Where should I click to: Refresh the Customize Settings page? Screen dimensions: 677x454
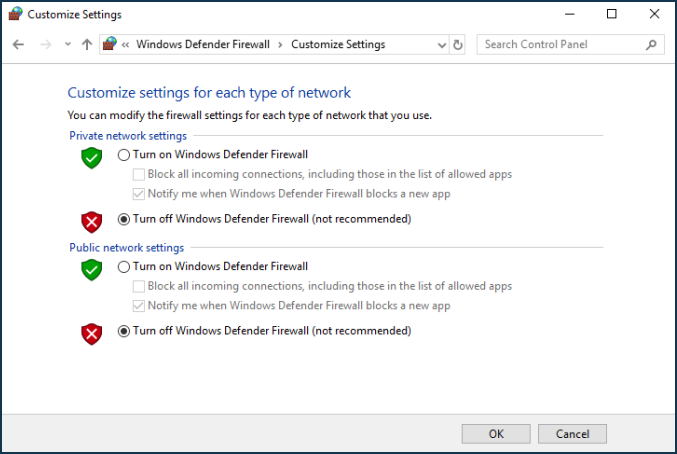458,45
